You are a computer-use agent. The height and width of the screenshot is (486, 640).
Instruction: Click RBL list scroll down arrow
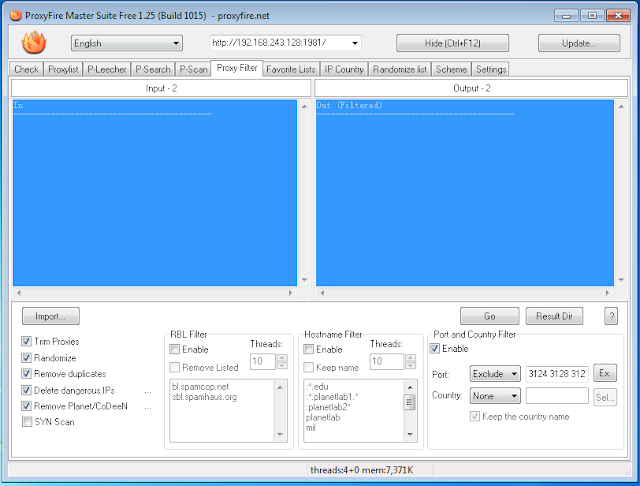pyautogui.click(x=280, y=435)
